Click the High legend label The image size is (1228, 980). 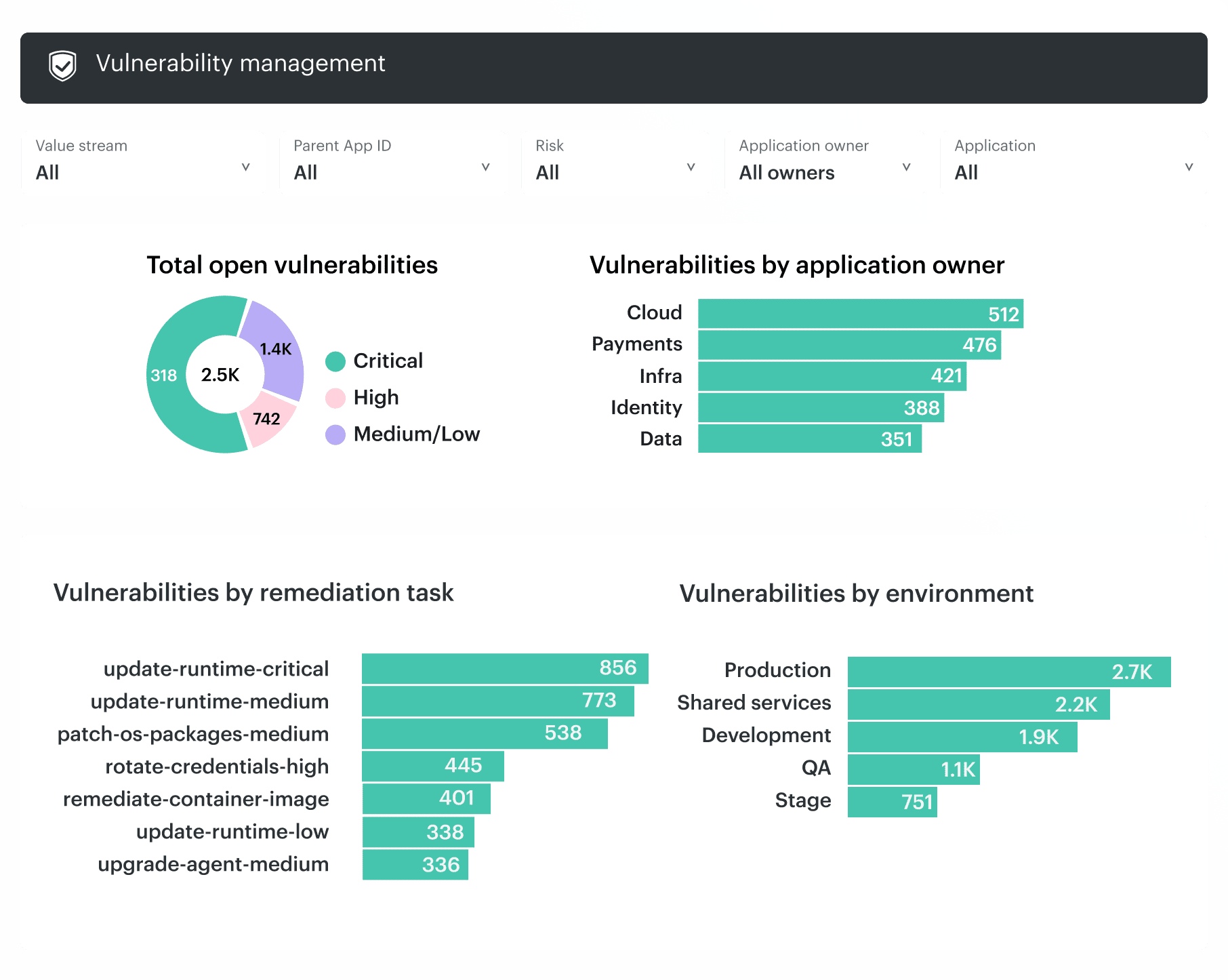click(376, 398)
